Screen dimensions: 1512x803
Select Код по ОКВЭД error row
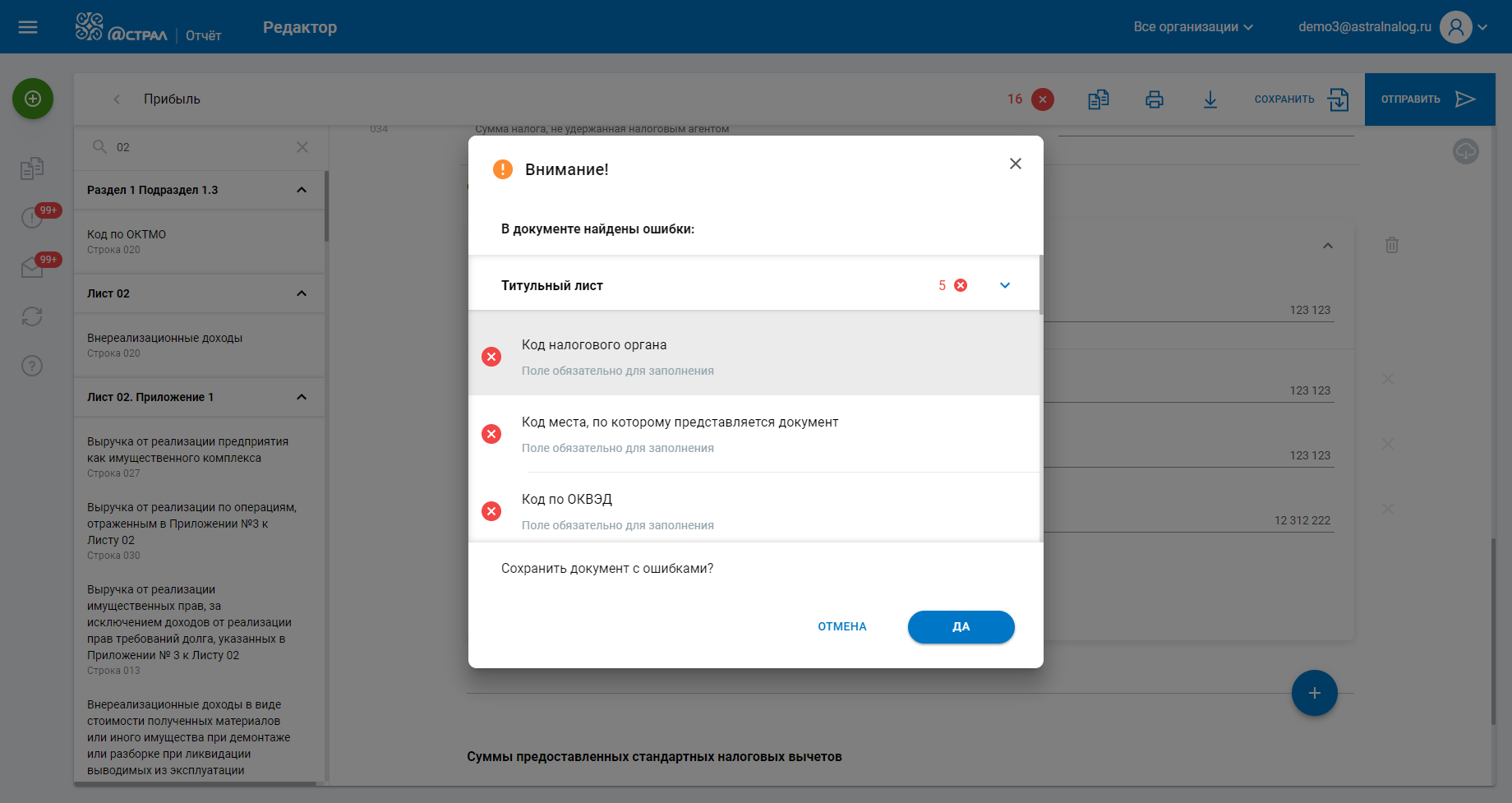[x=754, y=508]
